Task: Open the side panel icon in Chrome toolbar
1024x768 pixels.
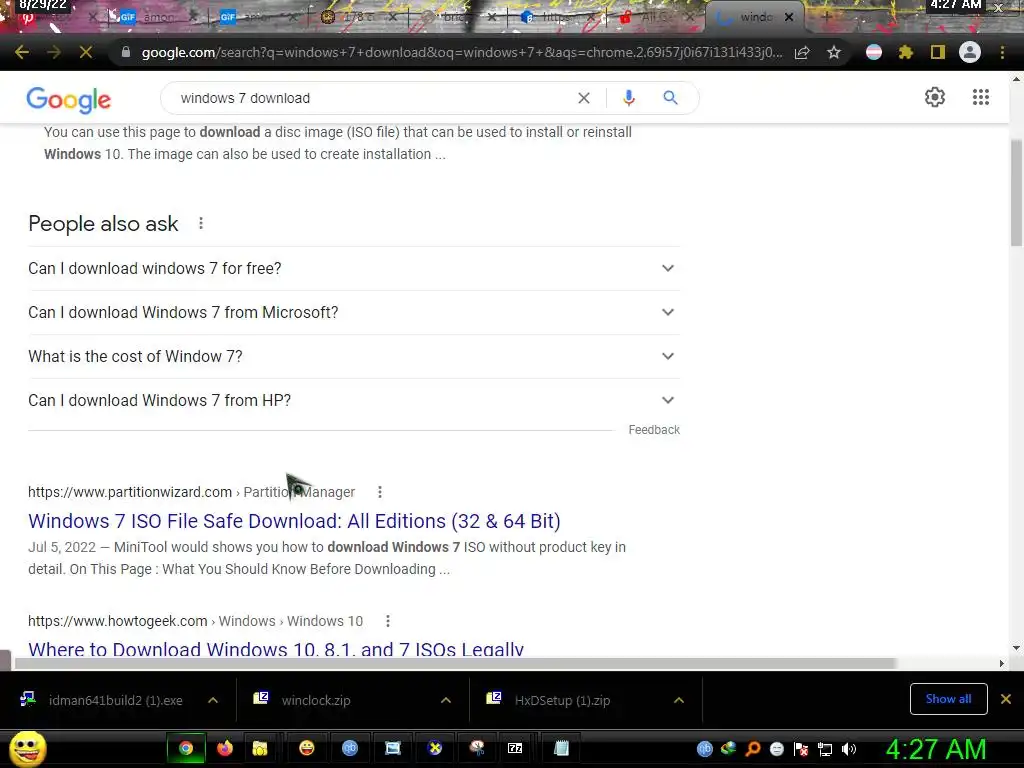Action: click(938, 52)
